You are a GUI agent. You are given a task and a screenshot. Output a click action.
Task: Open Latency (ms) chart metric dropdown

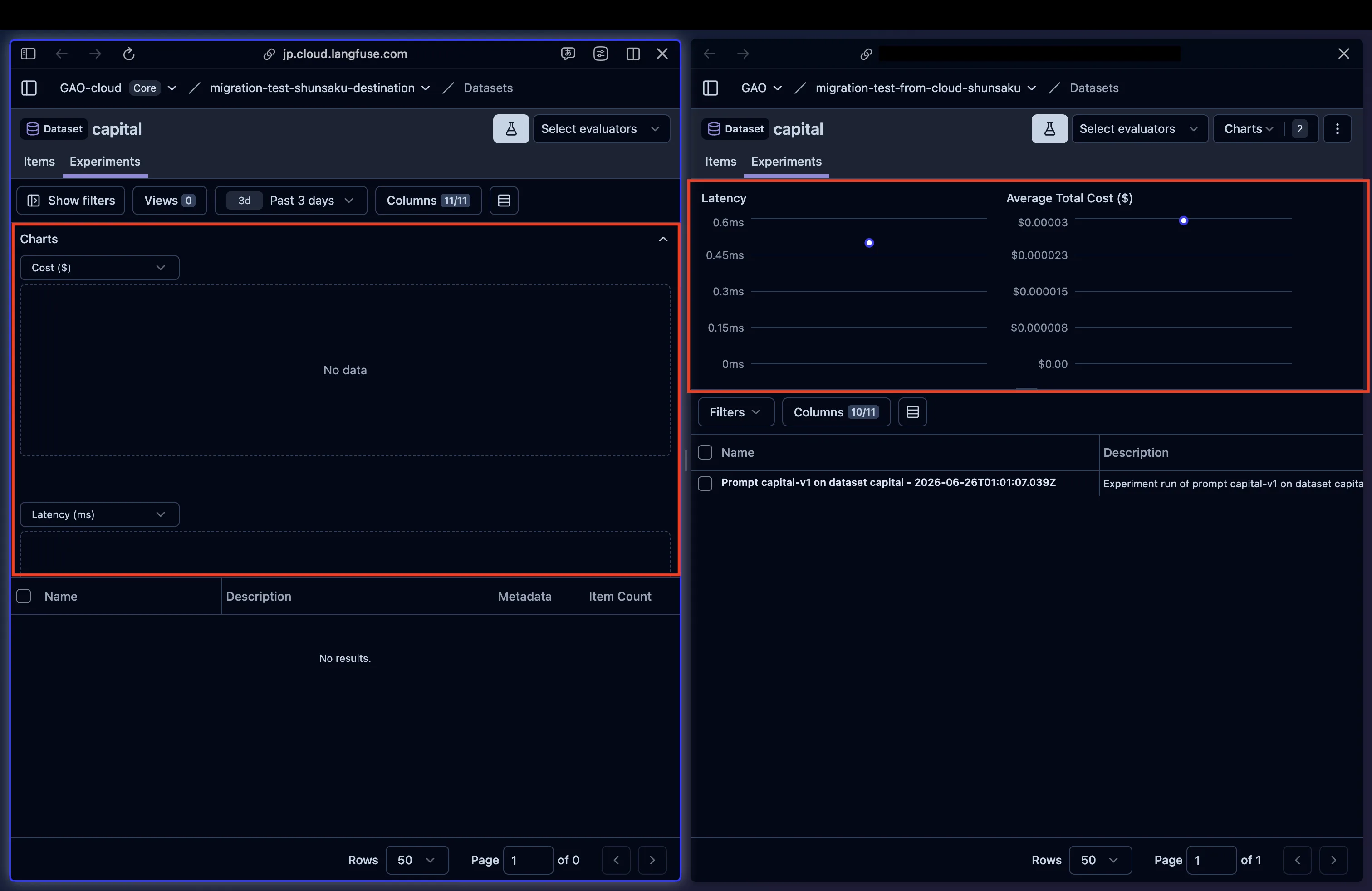100,514
